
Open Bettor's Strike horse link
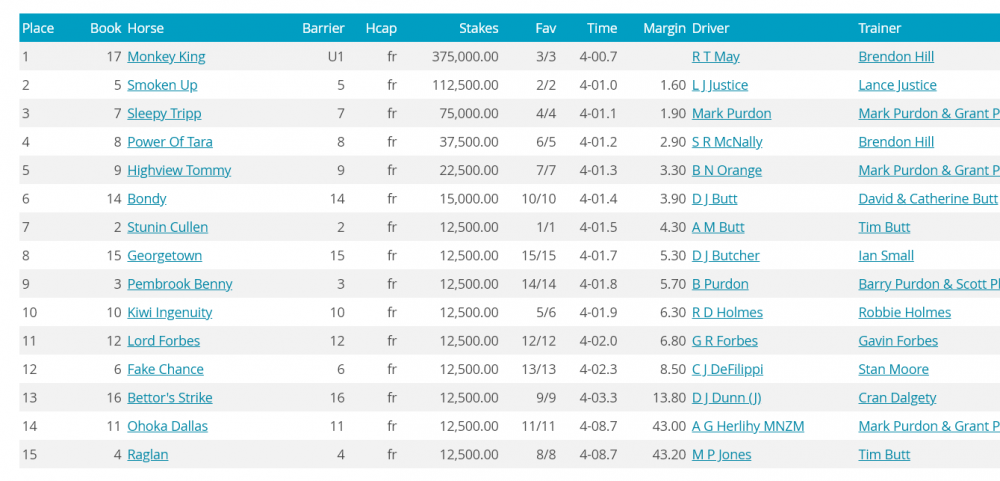pos(169,397)
